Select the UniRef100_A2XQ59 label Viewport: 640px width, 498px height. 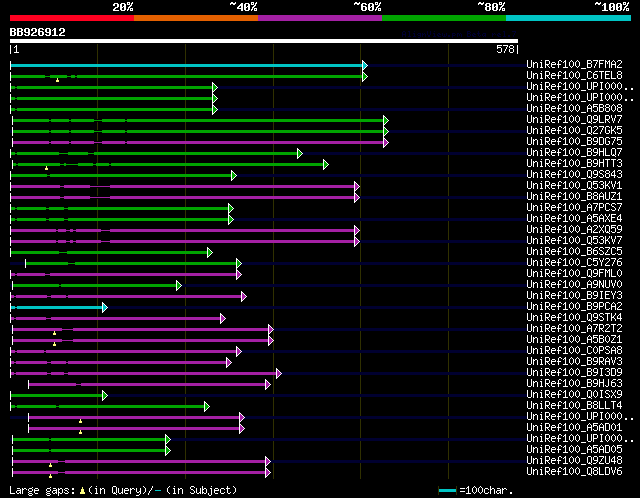pyautogui.click(x=574, y=230)
